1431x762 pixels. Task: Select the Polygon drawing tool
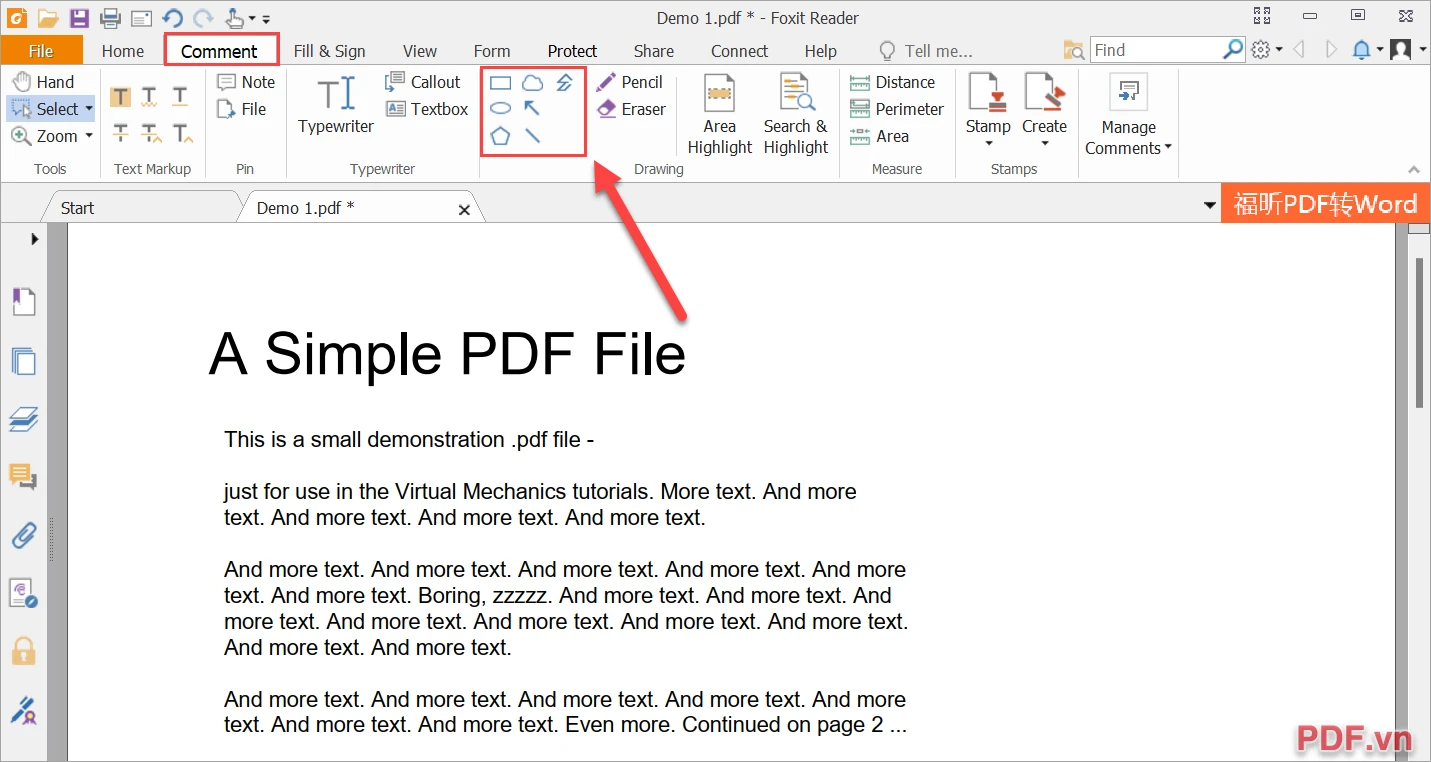[x=501, y=135]
